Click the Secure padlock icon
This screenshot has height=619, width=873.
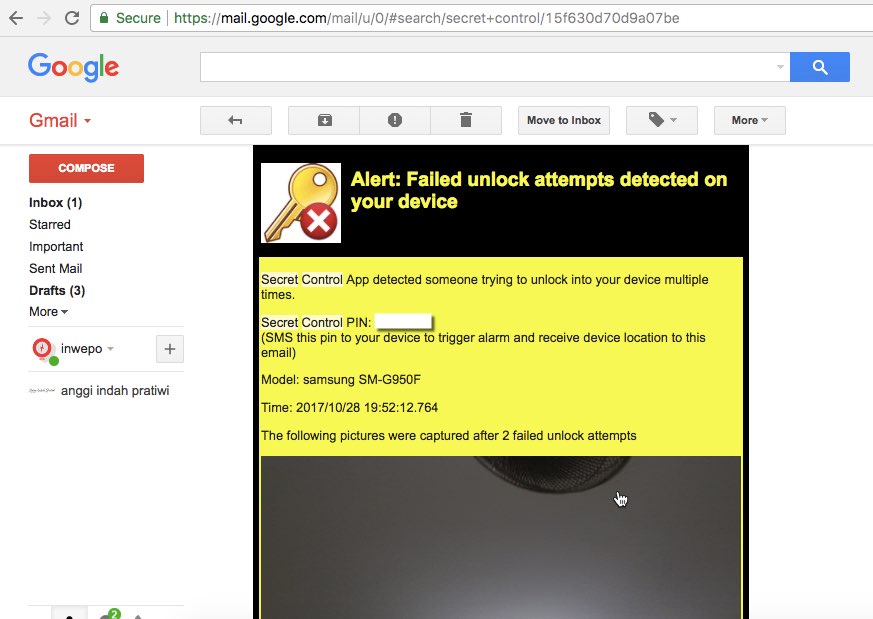tap(104, 18)
